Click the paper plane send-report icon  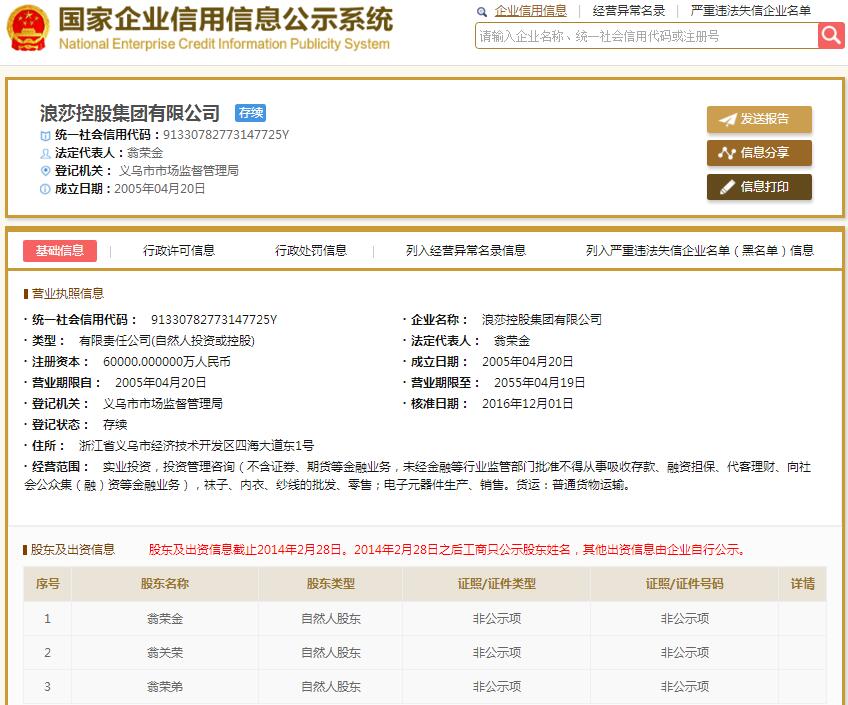coord(727,119)
